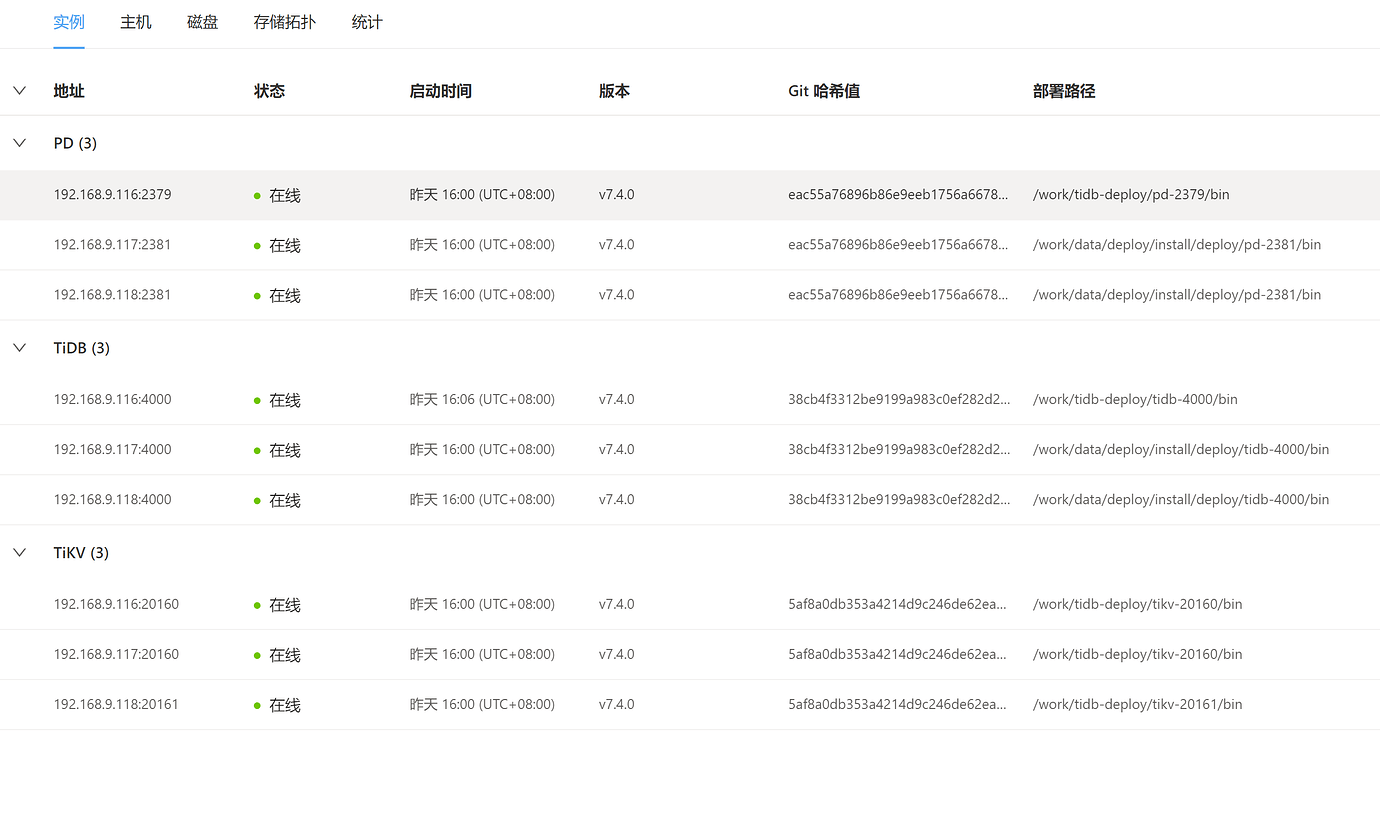Click the PD address 192.168.9.116:2379
Screen dimensions: 1380x816
(x=112, y=194)
